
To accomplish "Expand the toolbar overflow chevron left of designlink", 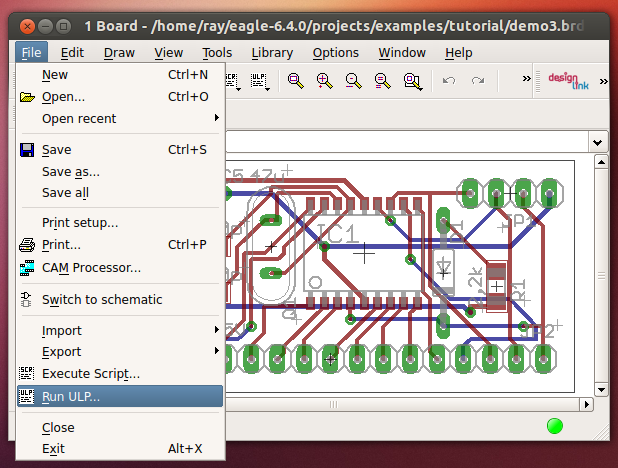I will click(526, 78).
